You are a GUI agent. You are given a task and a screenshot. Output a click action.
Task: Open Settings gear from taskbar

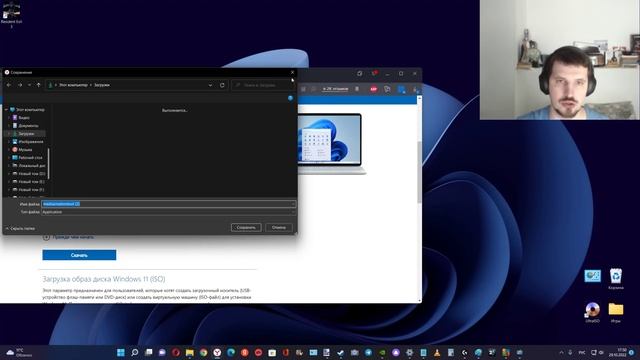pyautogui.click(x=410, y=352)
